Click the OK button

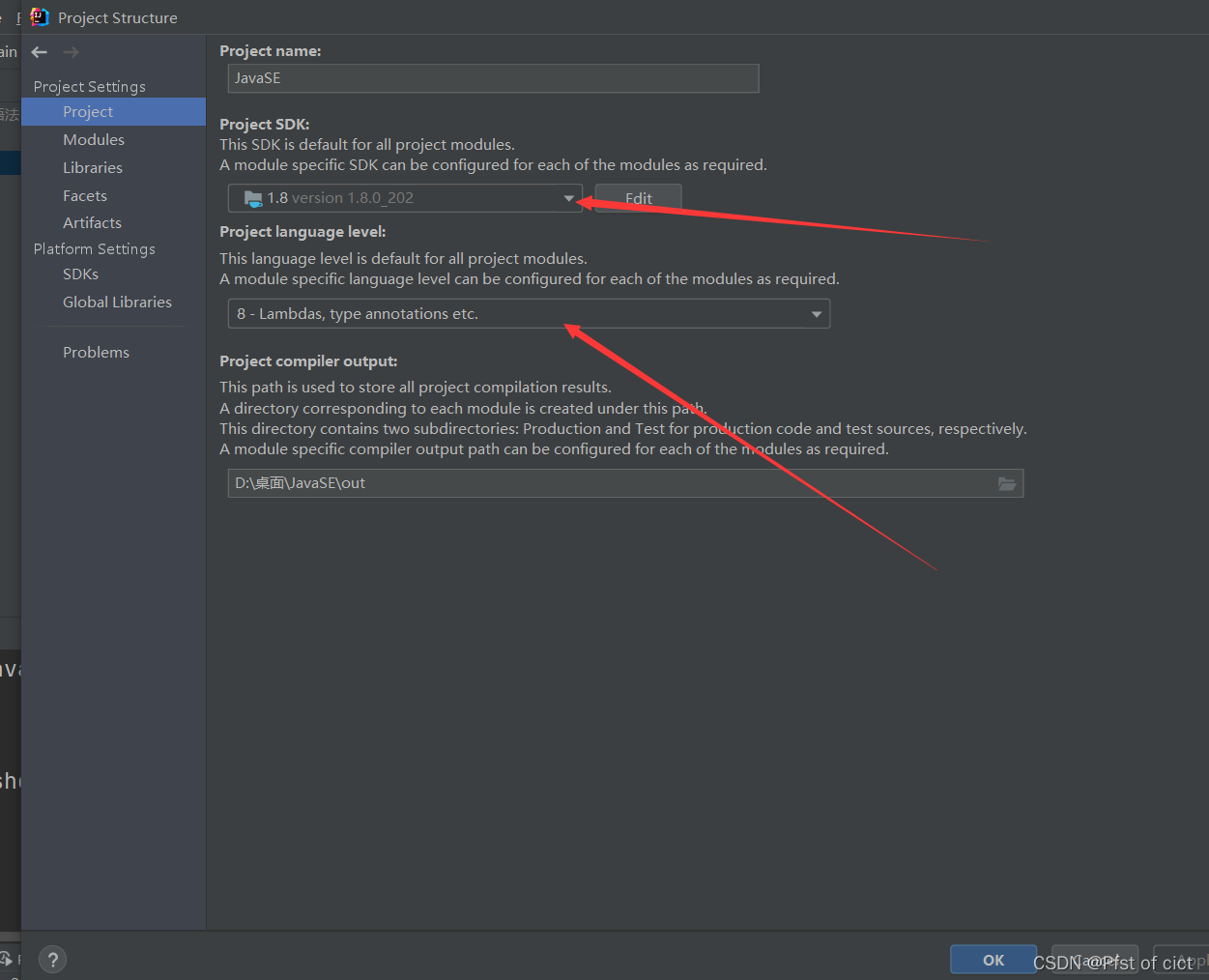993,960
